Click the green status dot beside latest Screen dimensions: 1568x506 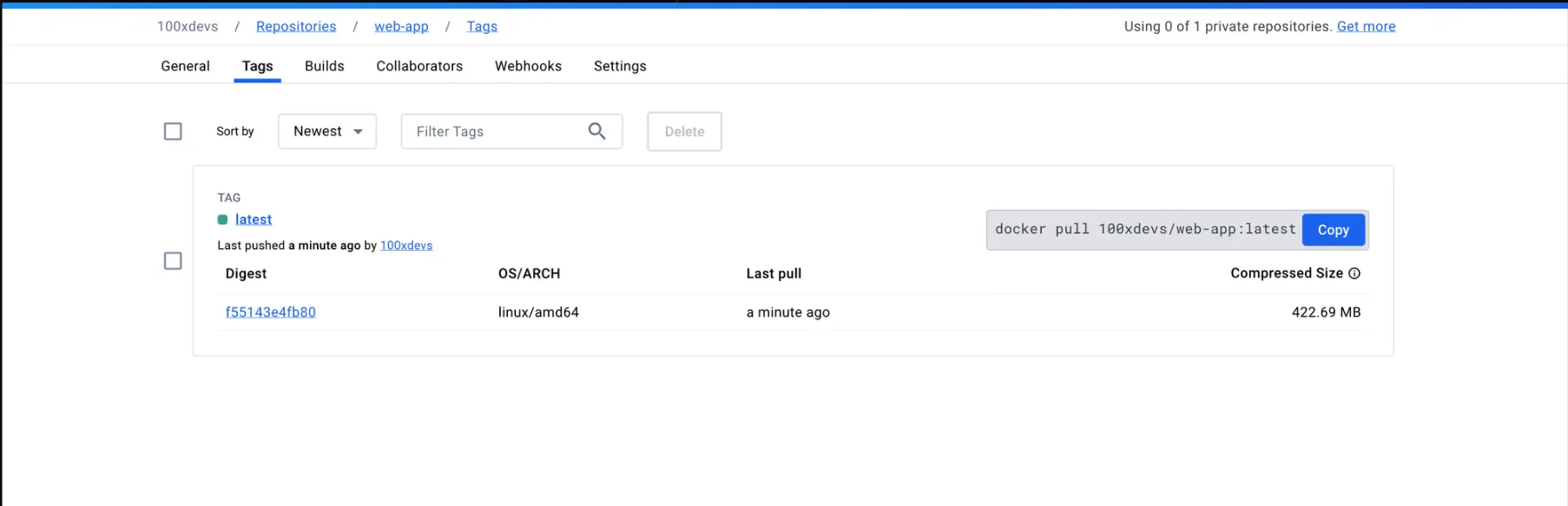222,220
